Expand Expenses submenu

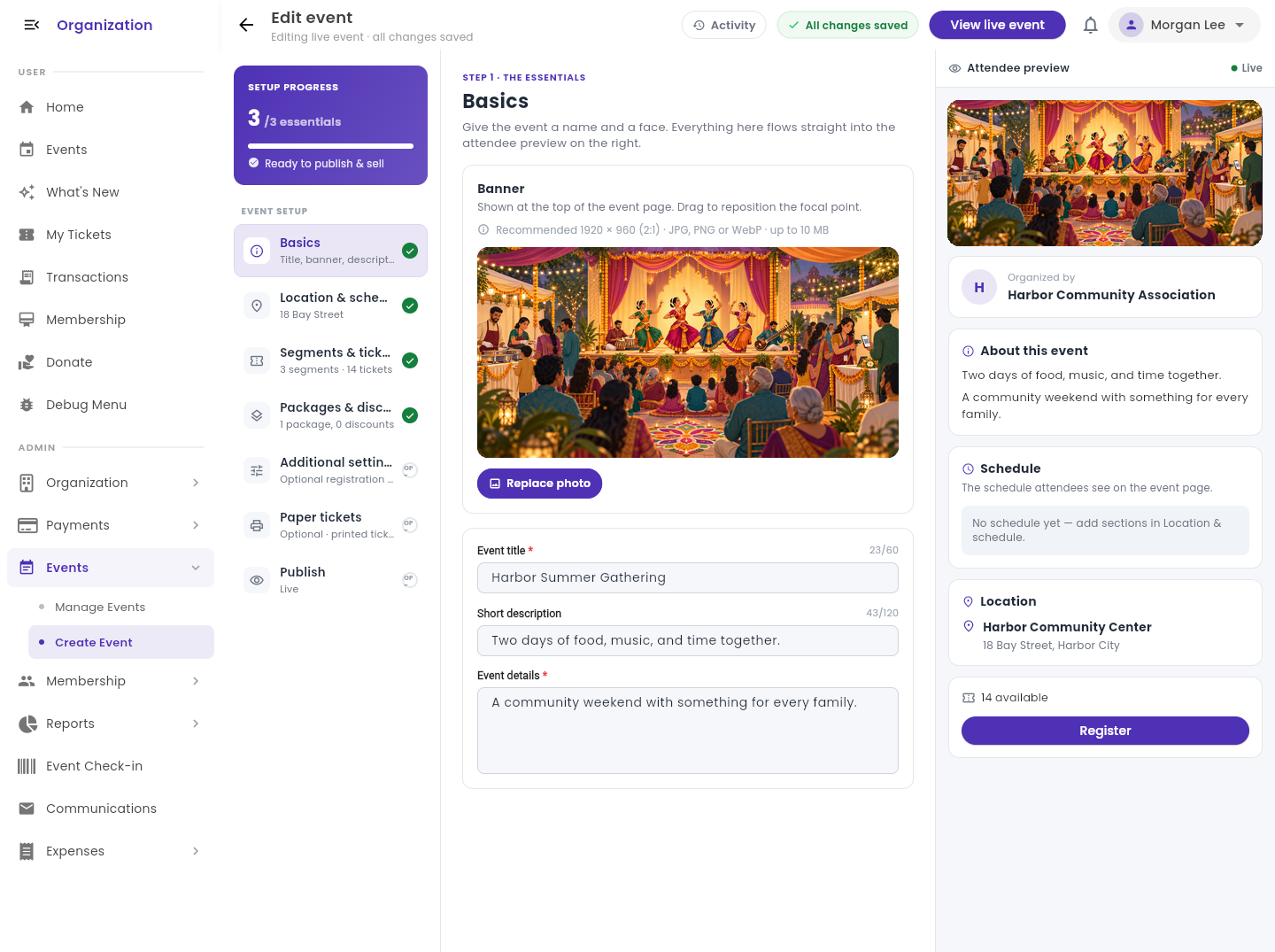(196, 851)
